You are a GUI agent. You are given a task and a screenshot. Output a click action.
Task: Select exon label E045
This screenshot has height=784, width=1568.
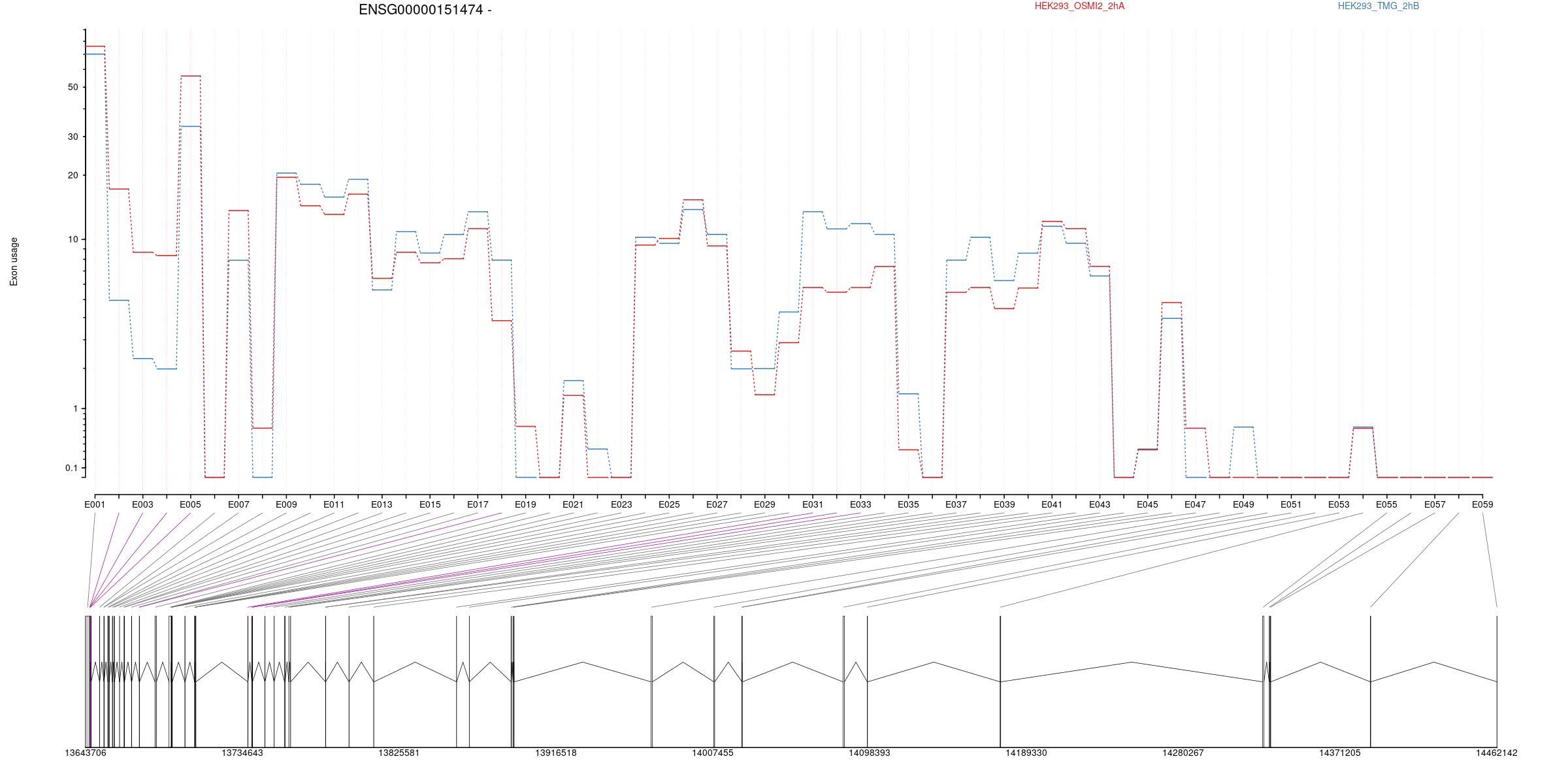coord(1147,504)
